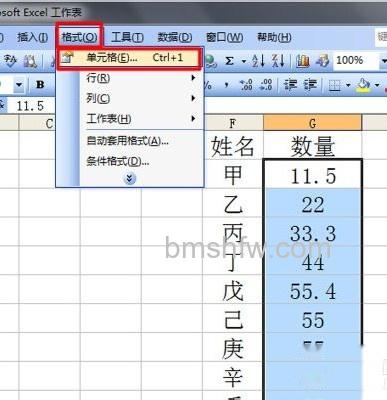Screen dimensions: 387x400
Task: Click the 戊 name cell
Action: point(233,289)
